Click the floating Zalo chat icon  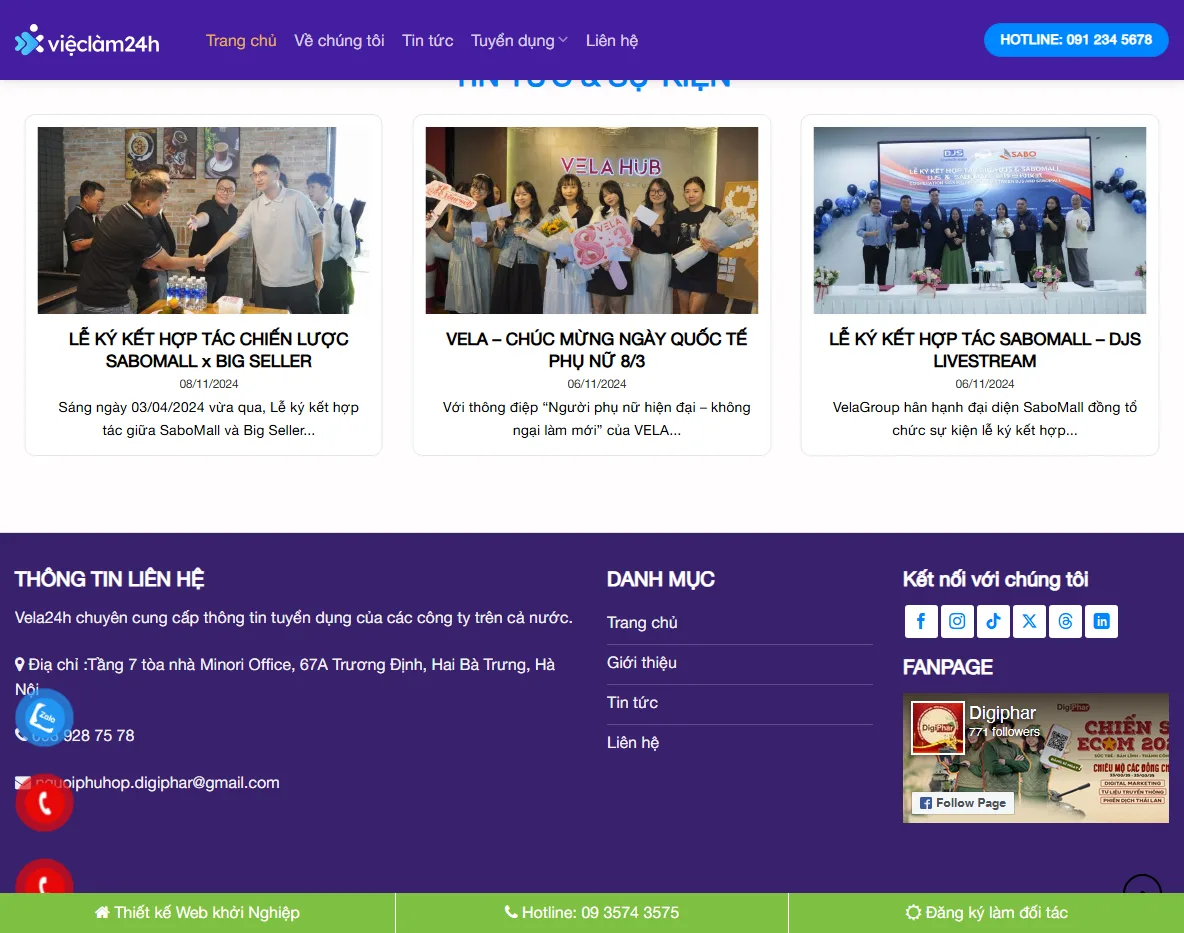44,717
